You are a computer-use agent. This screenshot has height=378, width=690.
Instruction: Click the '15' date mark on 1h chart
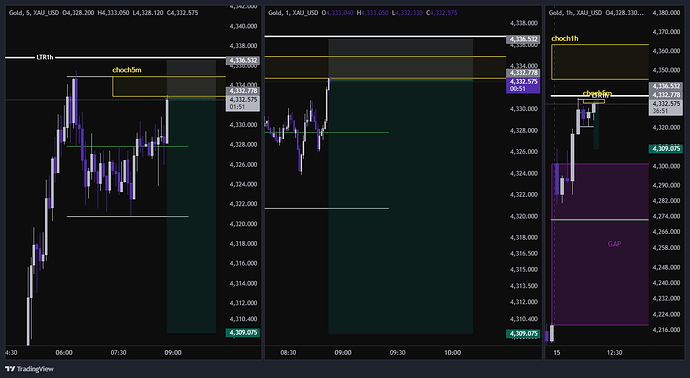(557, 352)
